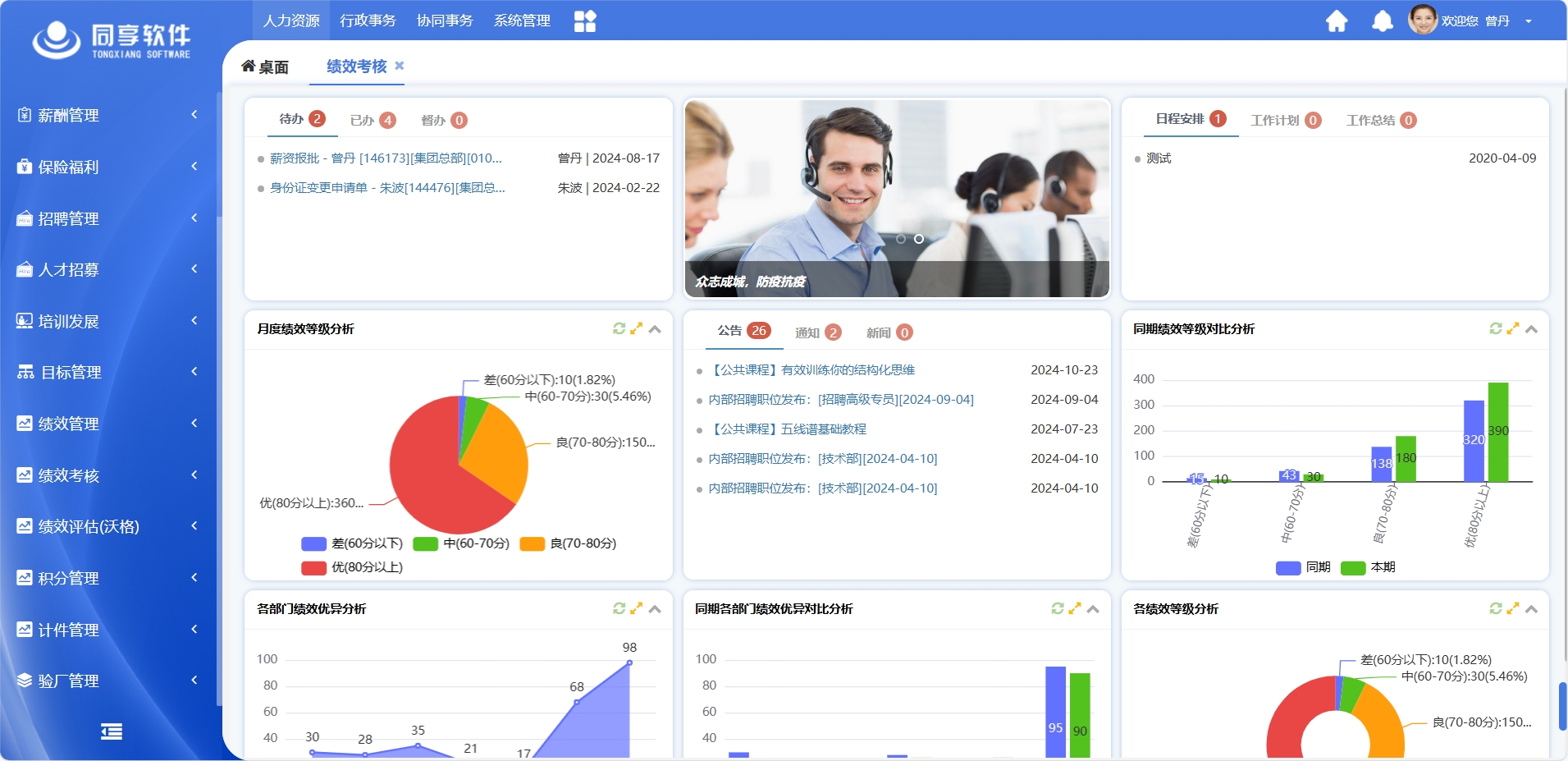Switch to the 通知 tab
The image size is (1568, 761).
click(x=818, y=332)
